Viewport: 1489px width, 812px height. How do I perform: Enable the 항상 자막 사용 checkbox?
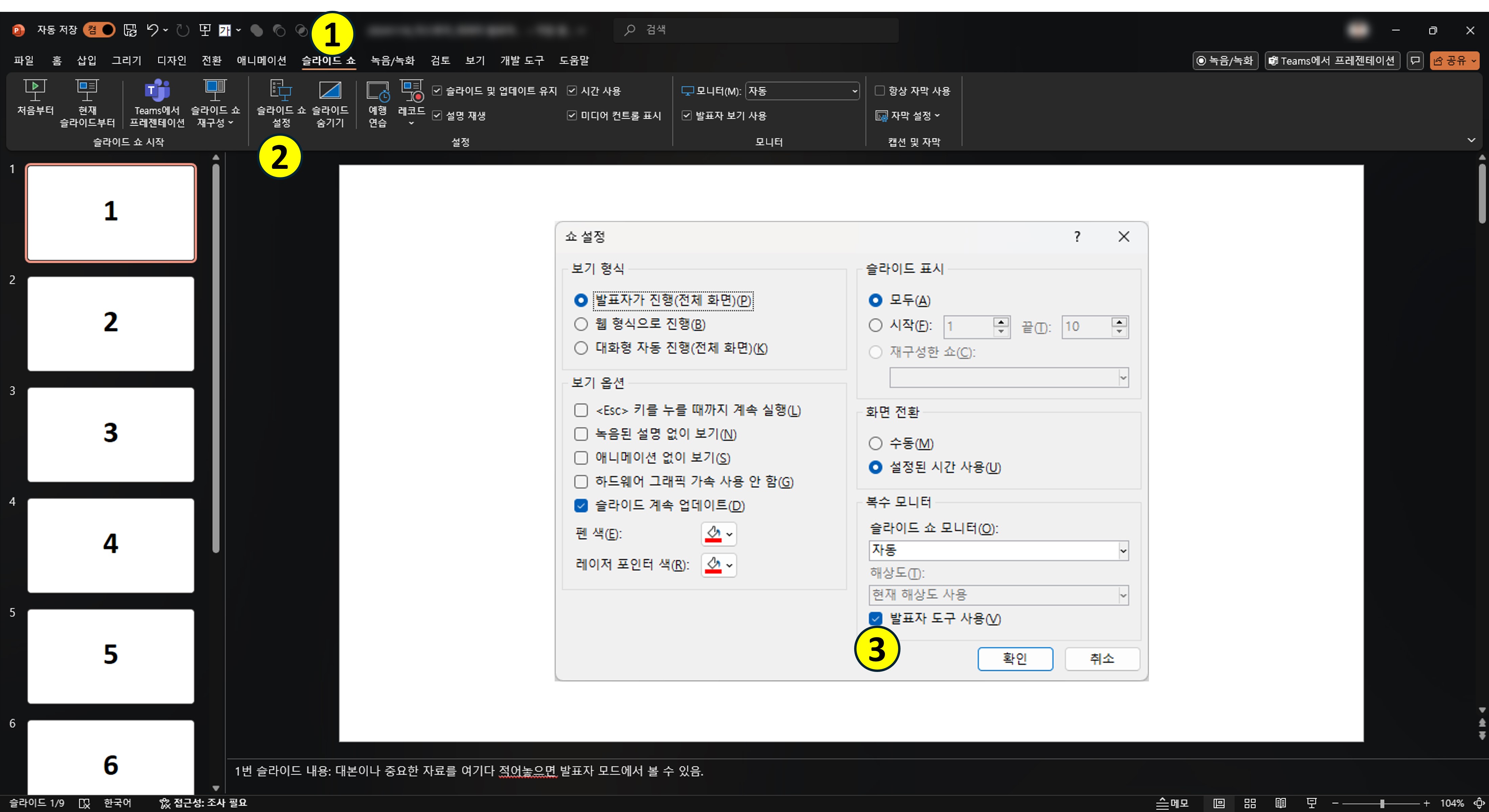pos(880,91)
